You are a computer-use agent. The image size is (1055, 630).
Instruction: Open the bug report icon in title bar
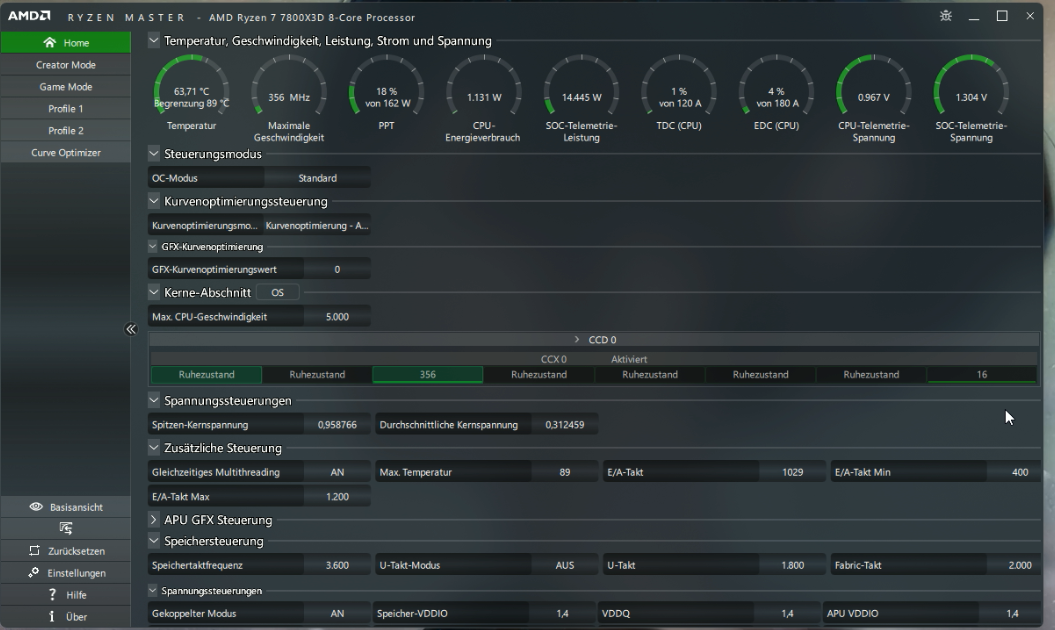(945, 16)
